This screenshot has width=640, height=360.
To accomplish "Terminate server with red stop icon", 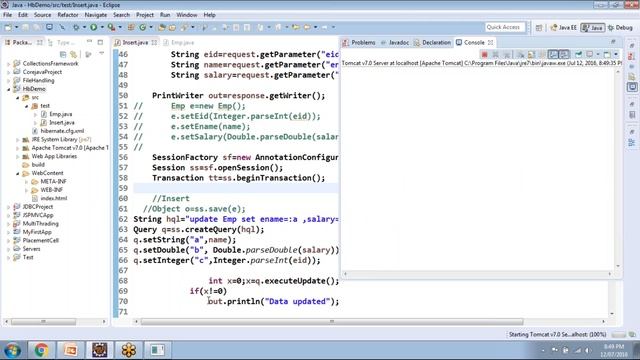I will click(x=484, y=55).
